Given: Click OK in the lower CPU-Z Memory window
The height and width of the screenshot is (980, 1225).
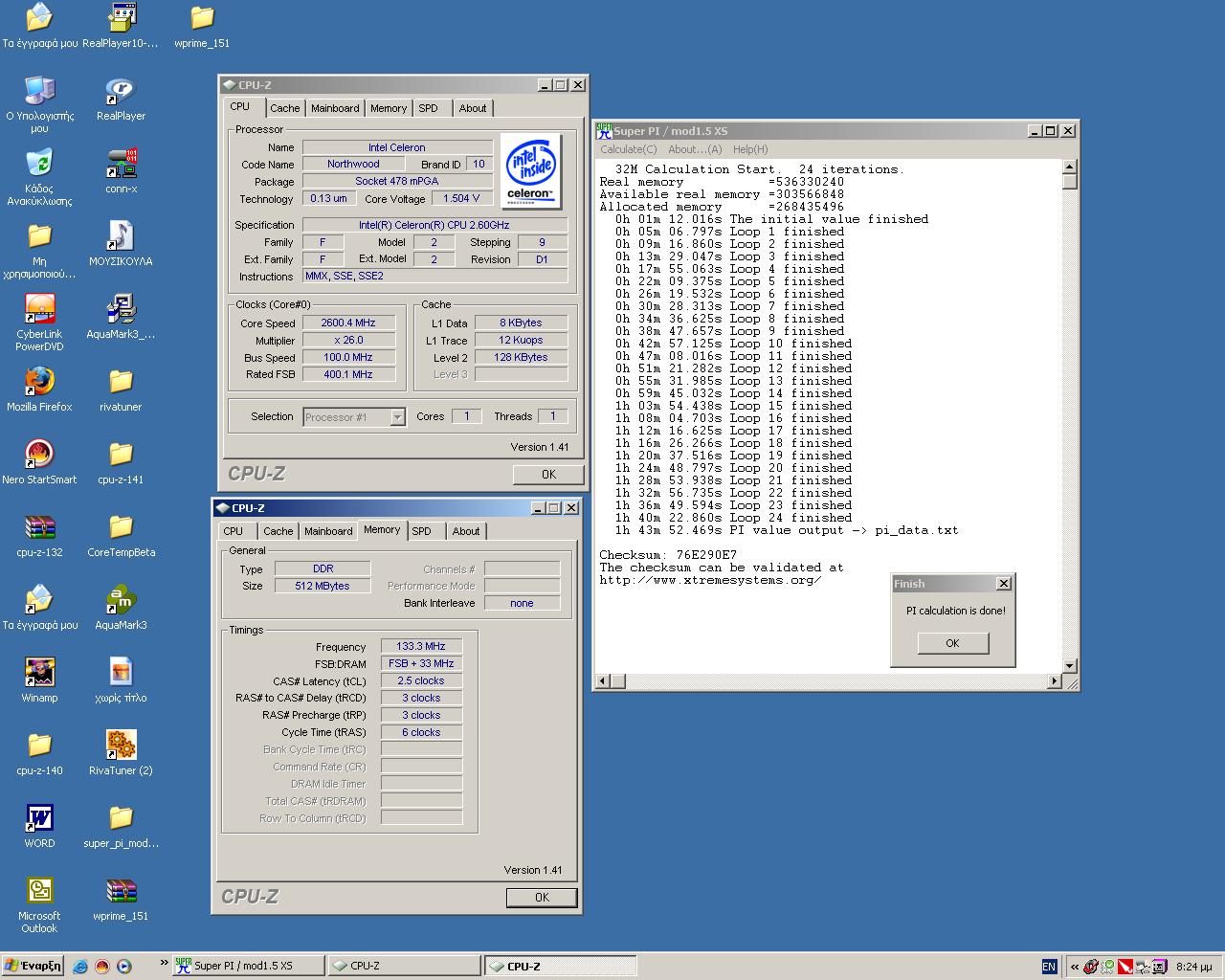Looking at the screenshot, I should click(x=542, y=897).
